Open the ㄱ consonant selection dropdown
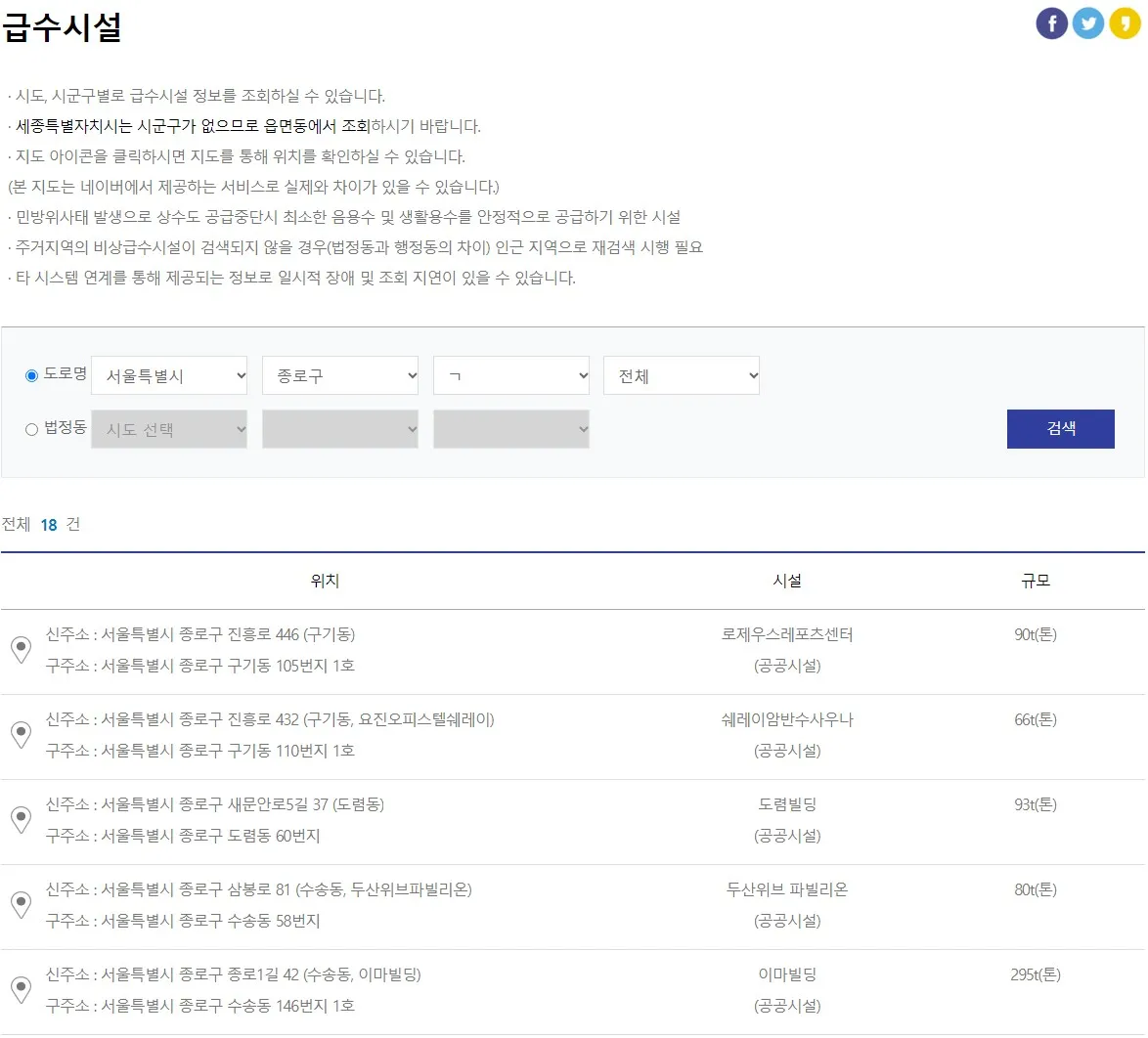1148x1038 pixels. [x=510, y=375]
